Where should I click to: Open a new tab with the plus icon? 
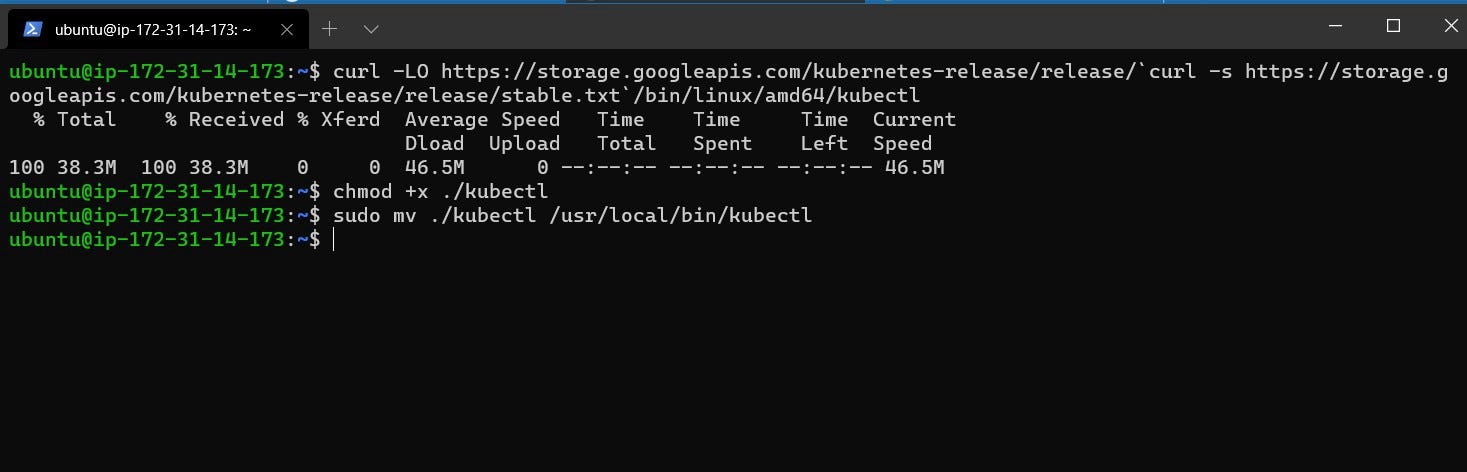coord(330,29)
